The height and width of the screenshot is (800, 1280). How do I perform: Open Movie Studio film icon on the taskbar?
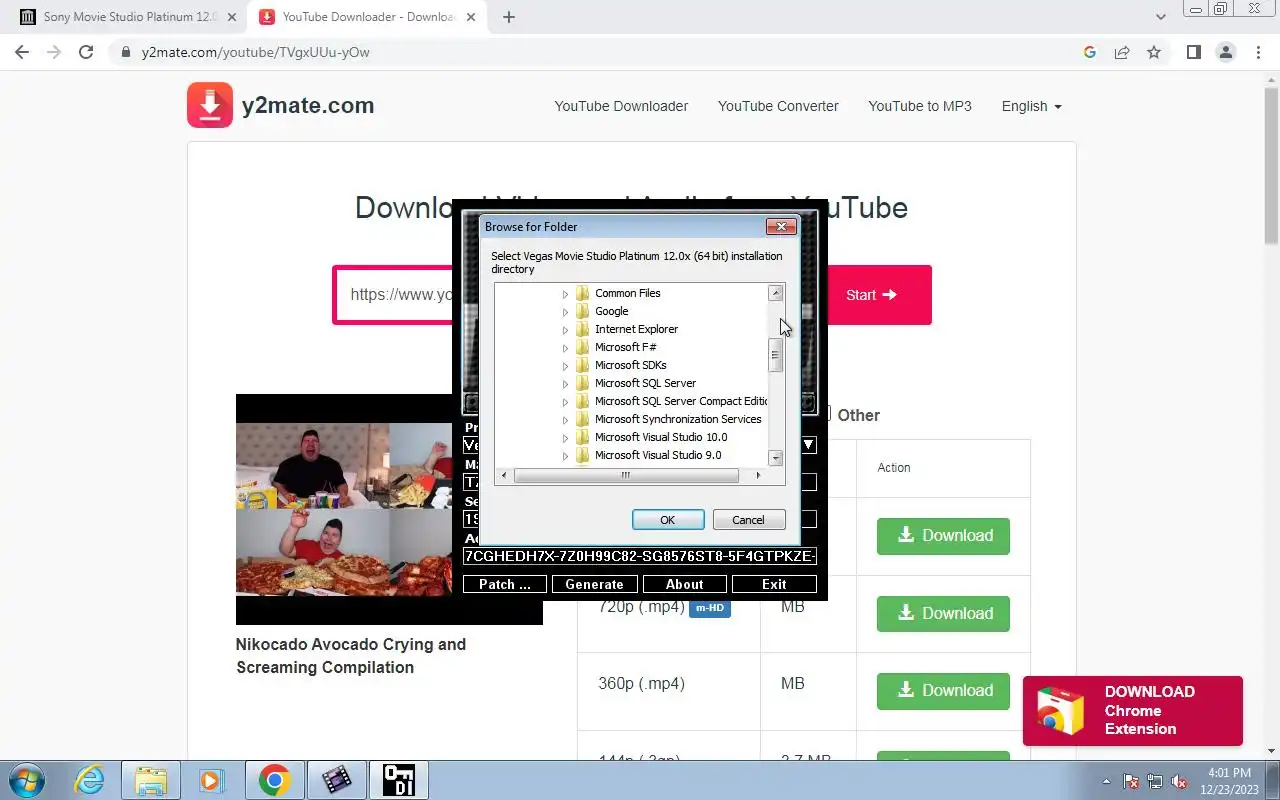pyautogui.click(x=336, y=780)
